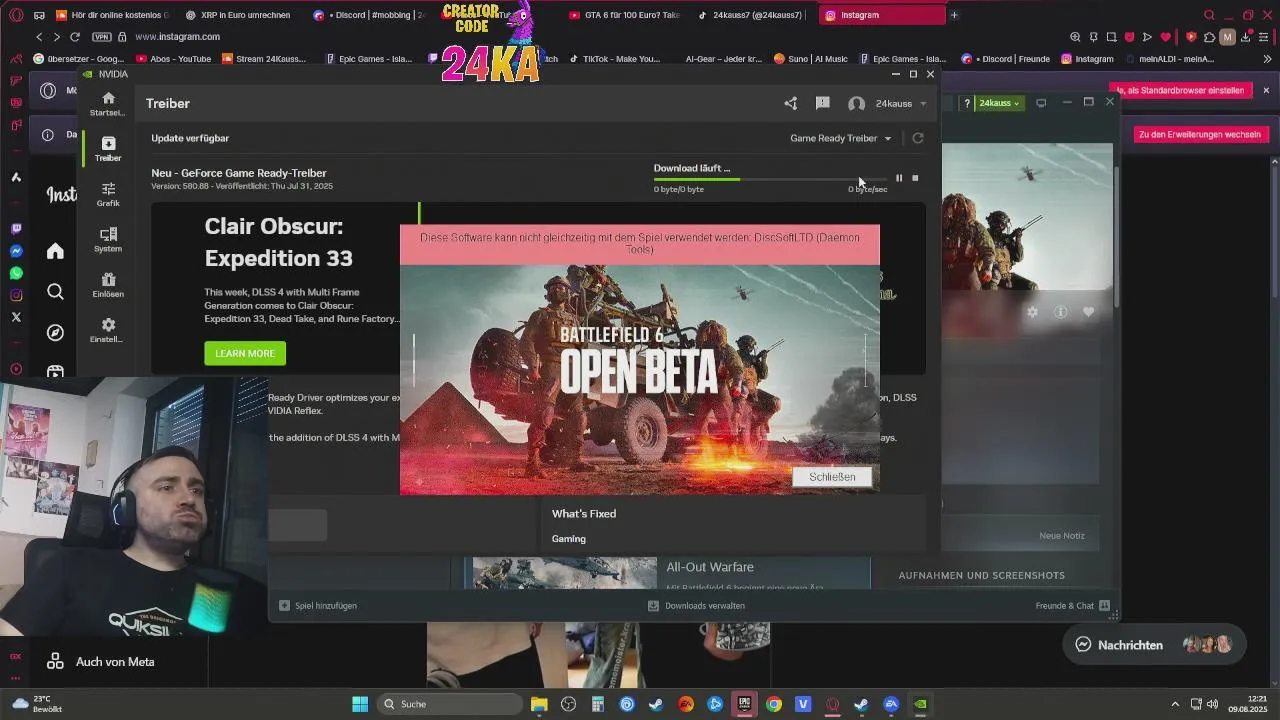1280x720 pixels.
Task: Click Spiel hinzufügen in Steam window
Action: tap(318, 606)
